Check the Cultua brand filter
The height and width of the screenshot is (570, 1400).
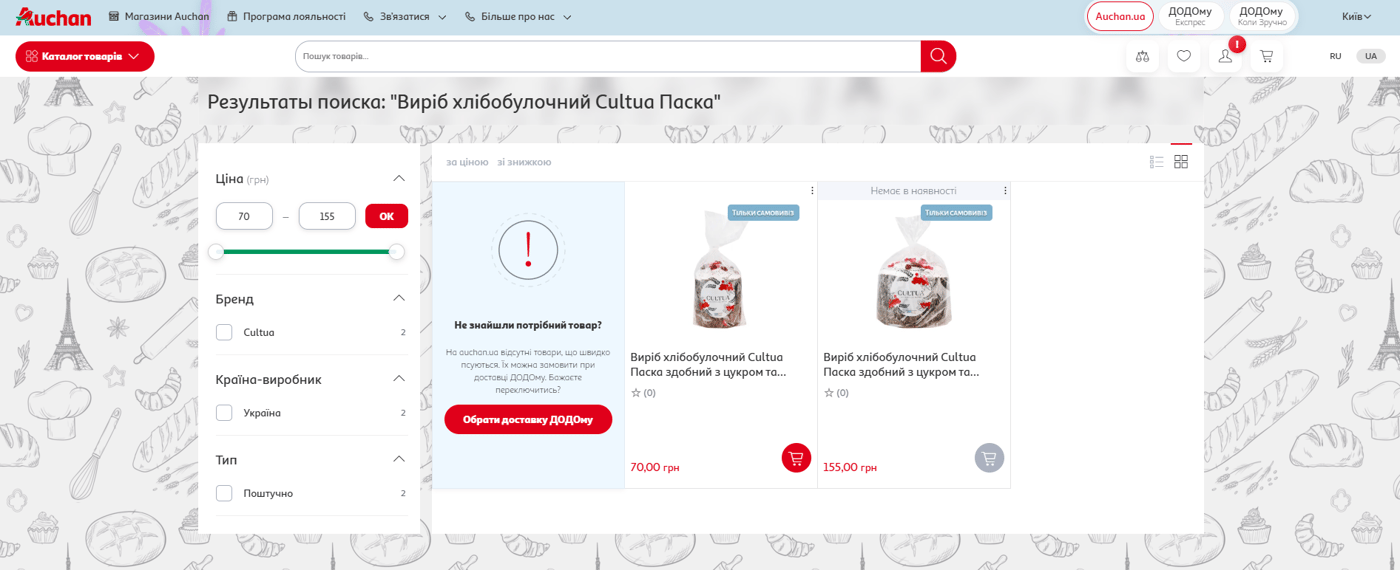click(224, 332)
